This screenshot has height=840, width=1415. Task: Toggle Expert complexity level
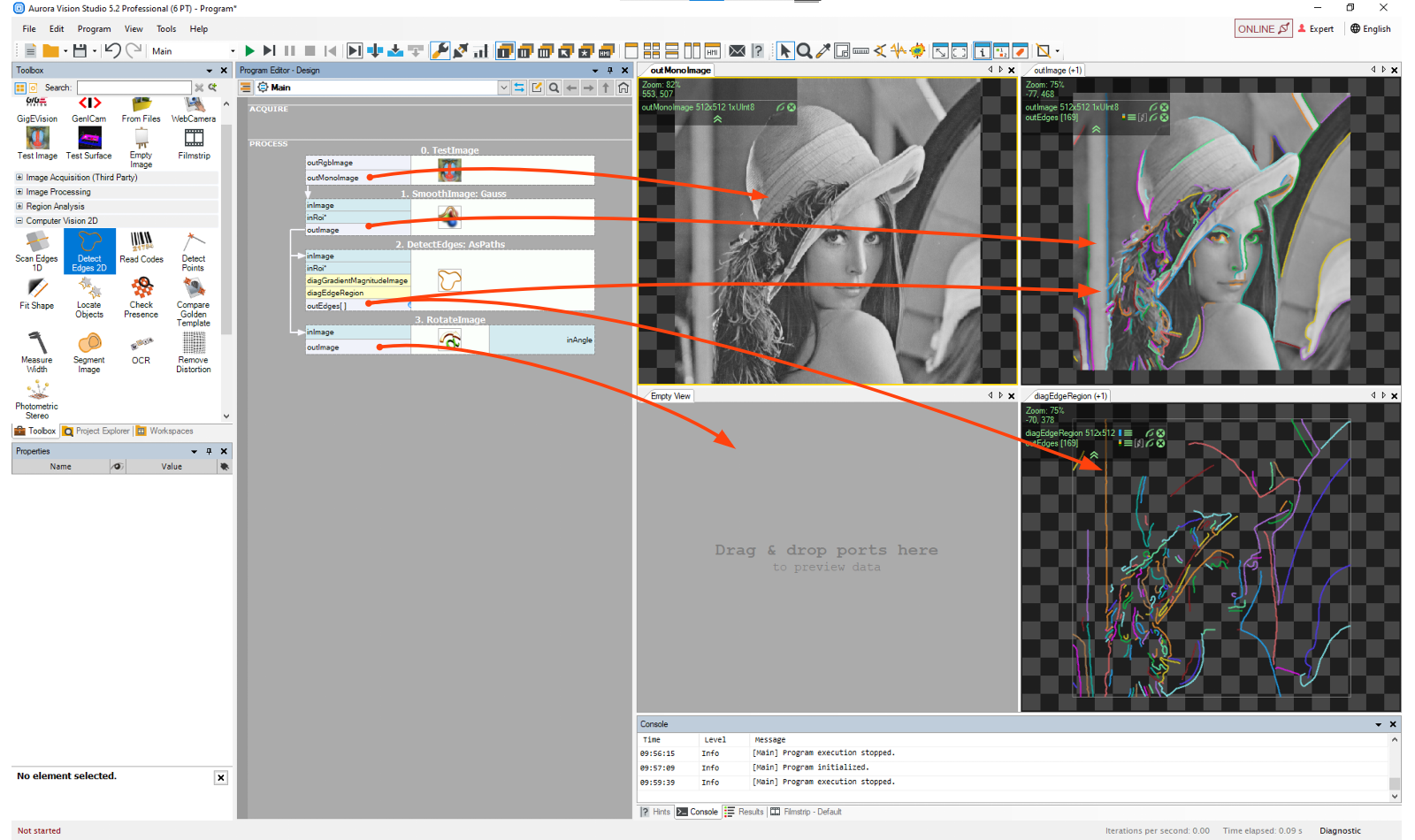pyautogui.click(x=1316, y=28)
